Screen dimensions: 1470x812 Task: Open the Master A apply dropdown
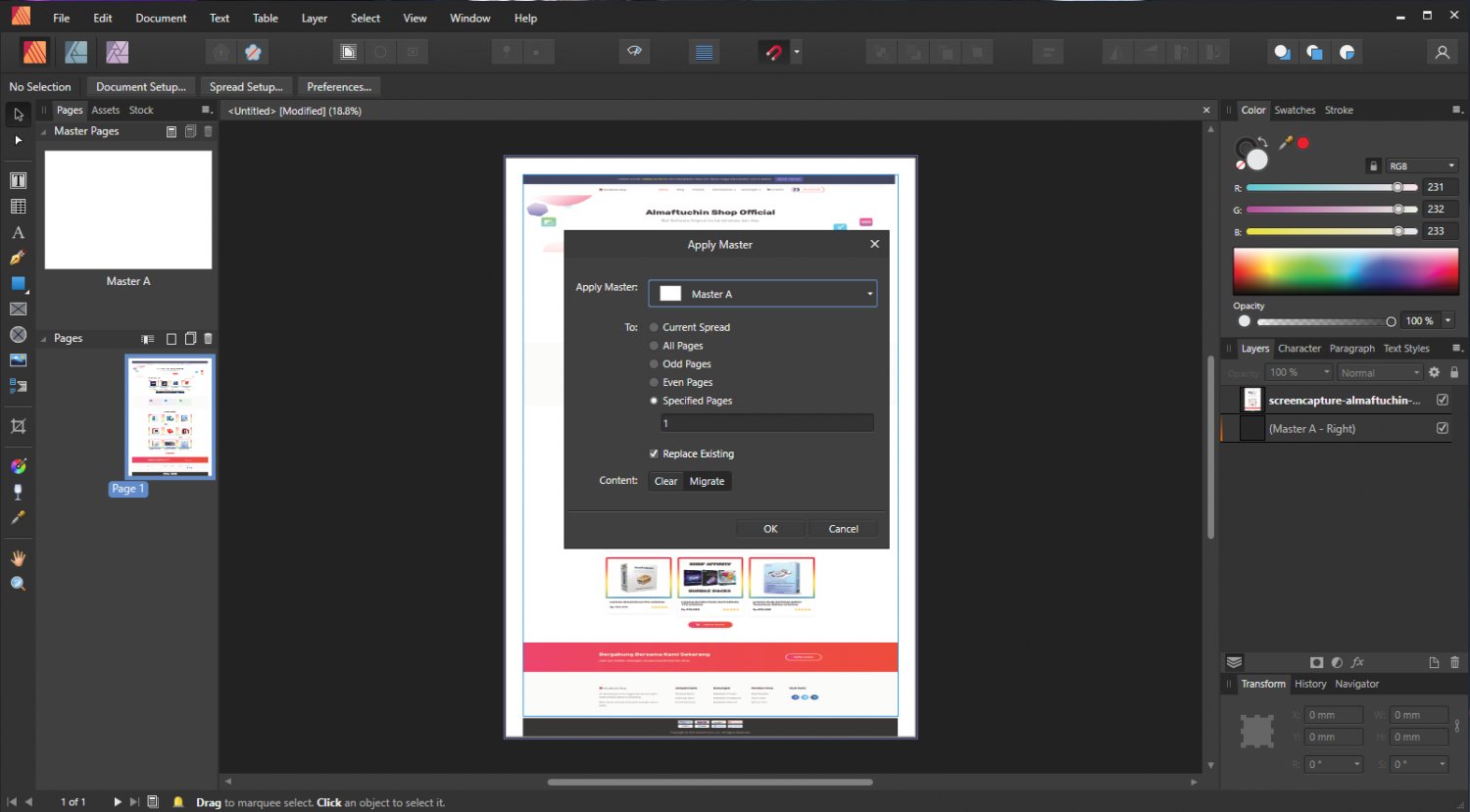(868, 293)
